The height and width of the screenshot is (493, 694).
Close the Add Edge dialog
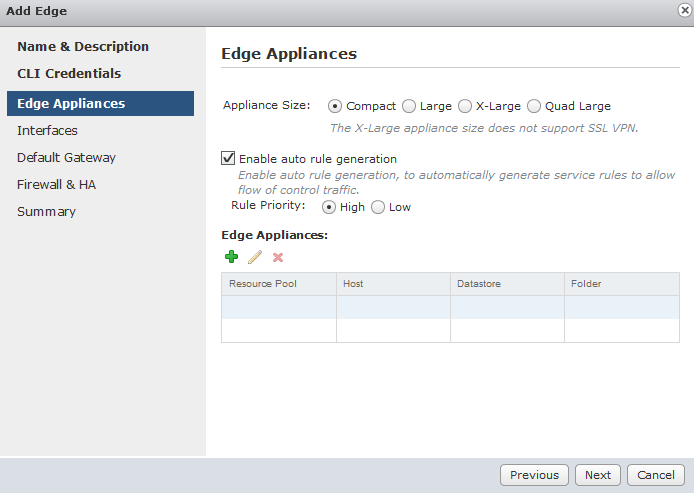tap(683, 10)
